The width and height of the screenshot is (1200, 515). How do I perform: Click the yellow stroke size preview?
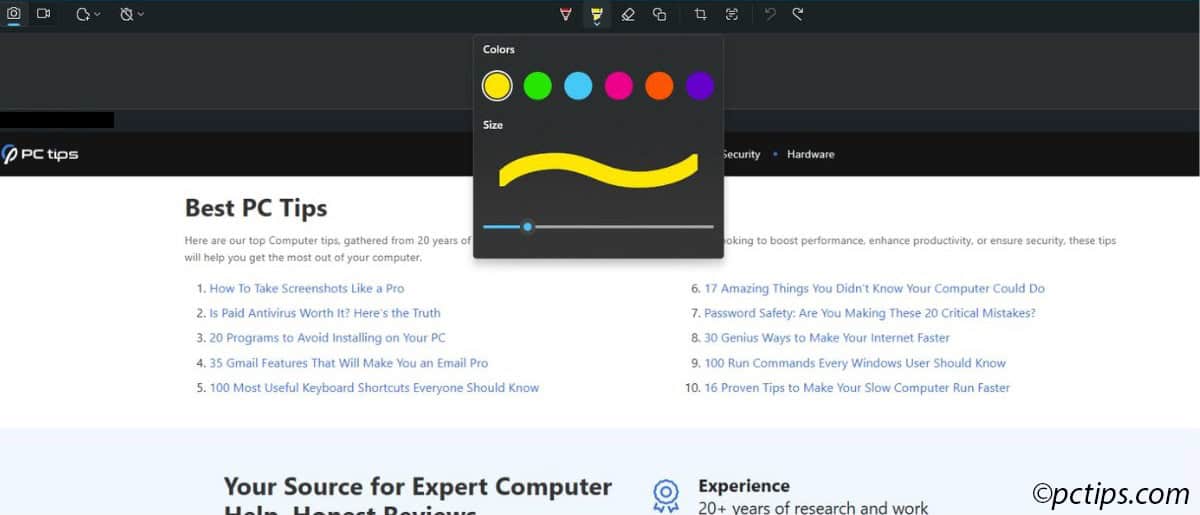(x=598, y=170)
